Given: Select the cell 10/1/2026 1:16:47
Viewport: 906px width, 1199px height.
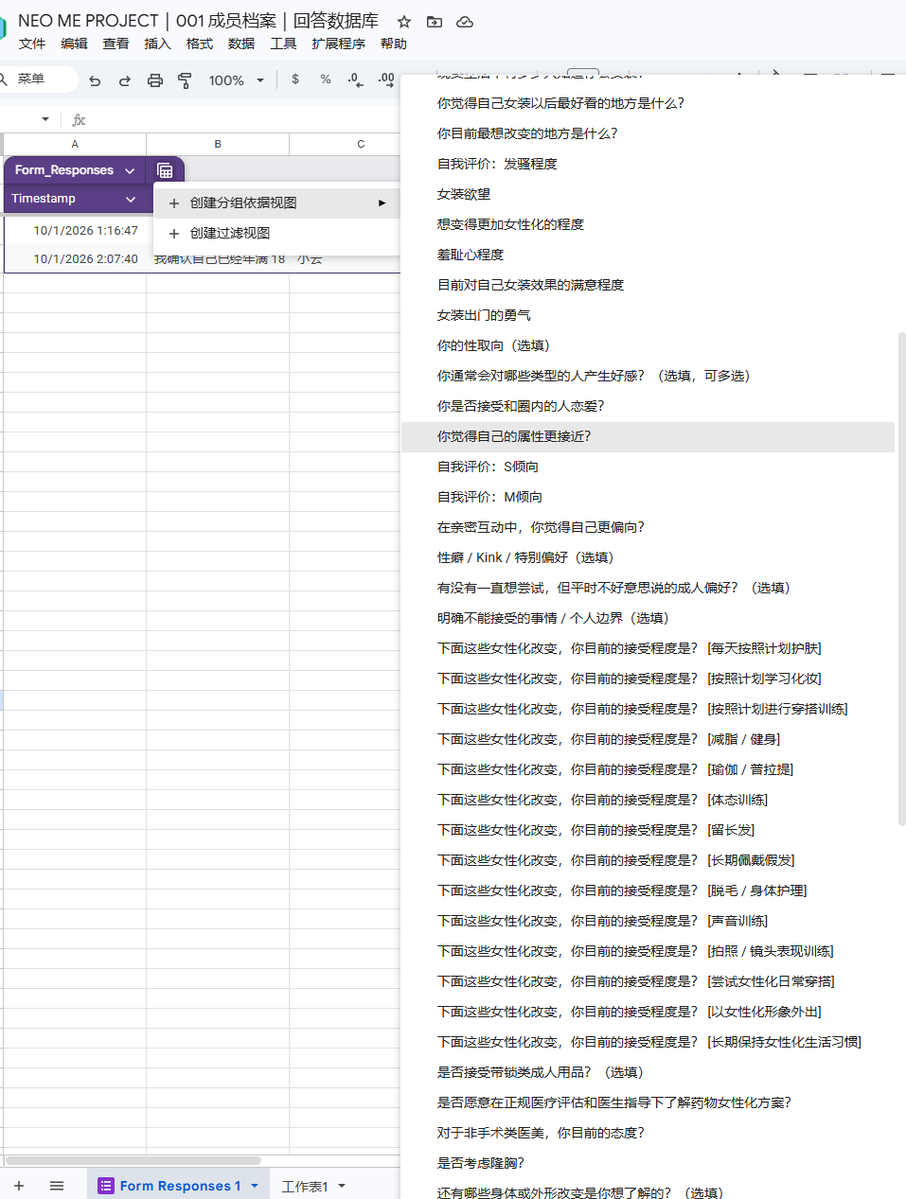Looking at the screenshot, I should (x=75, y=230).
